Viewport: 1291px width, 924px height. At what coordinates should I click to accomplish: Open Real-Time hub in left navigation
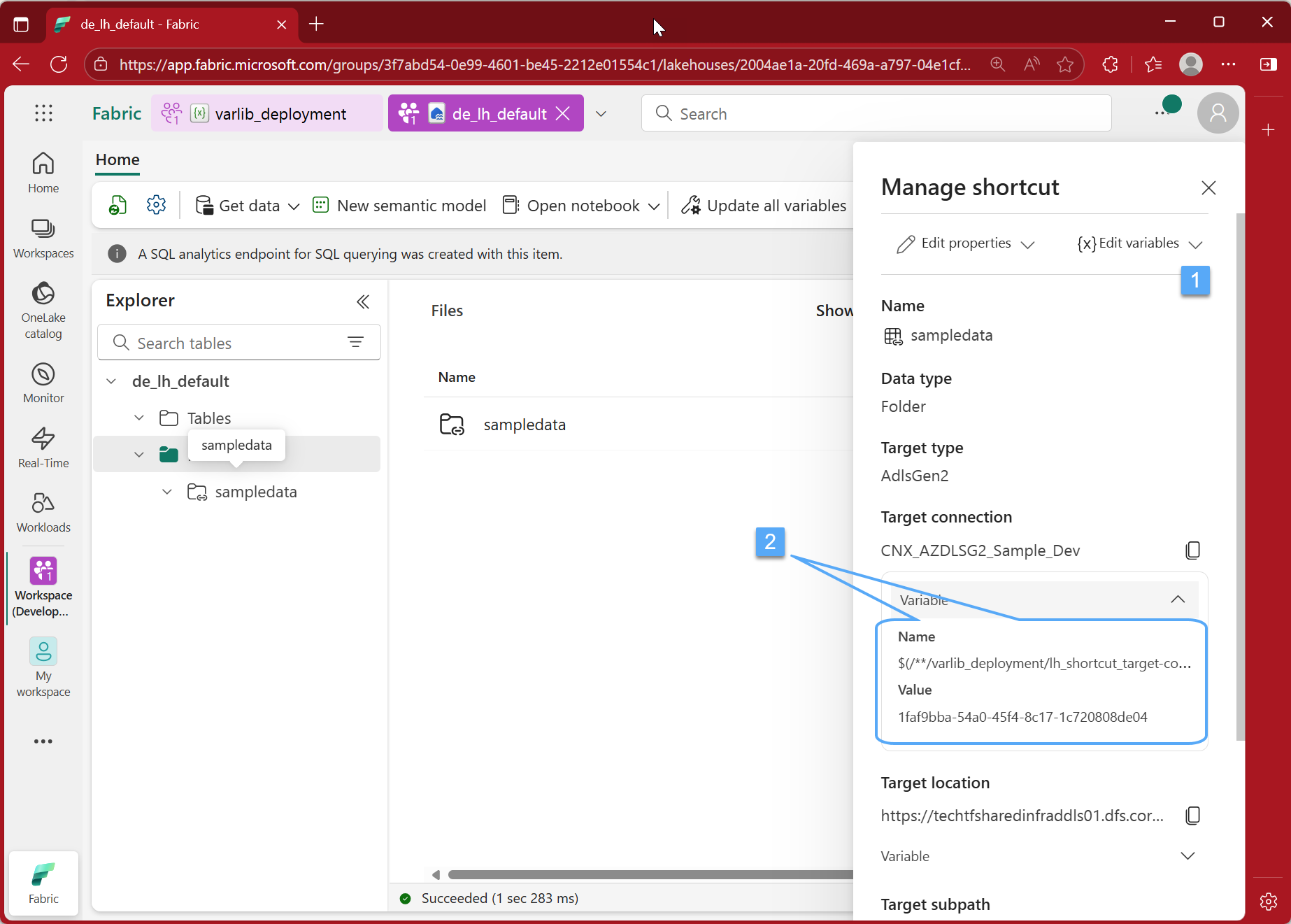(x=43, y=448)
